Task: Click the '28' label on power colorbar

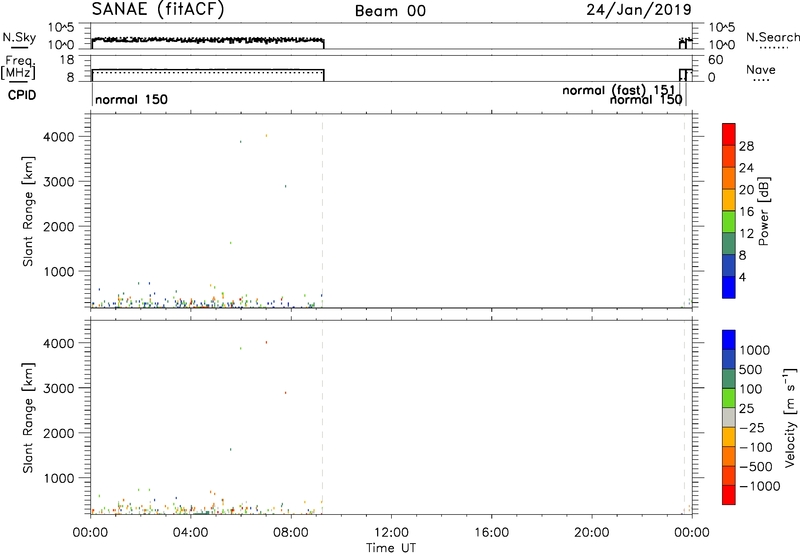Action: pos(746,146)
